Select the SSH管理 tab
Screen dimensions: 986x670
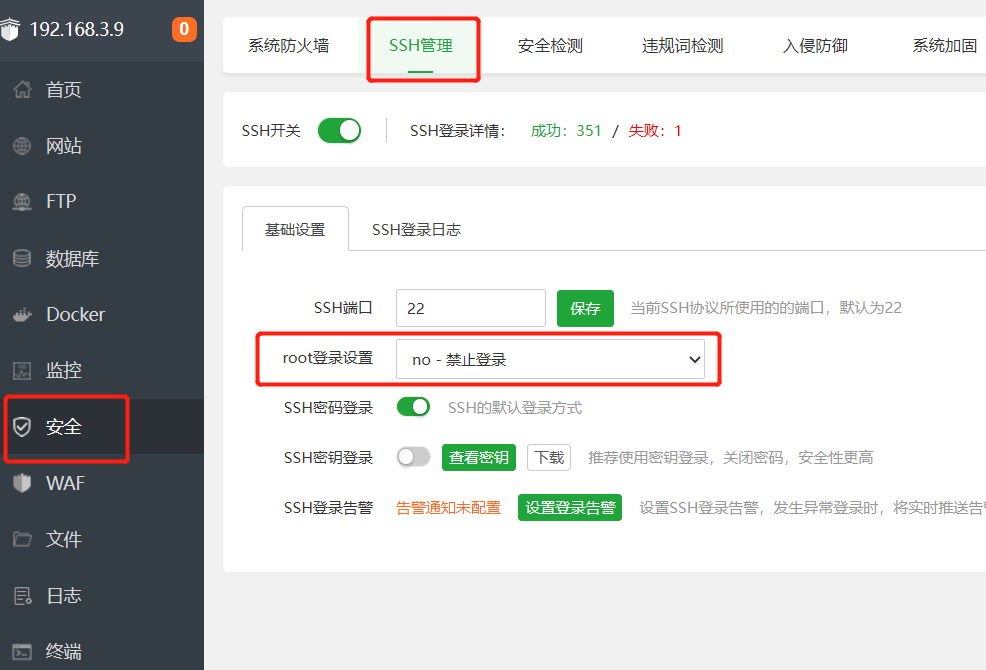421,46
